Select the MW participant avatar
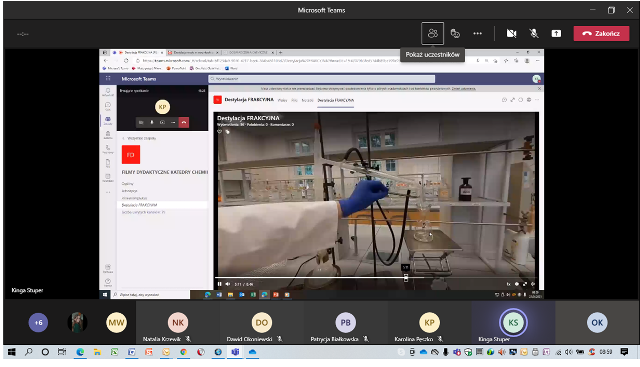Image resolution: width=640 pixels, height=367 pixels. tap(116, 323)
